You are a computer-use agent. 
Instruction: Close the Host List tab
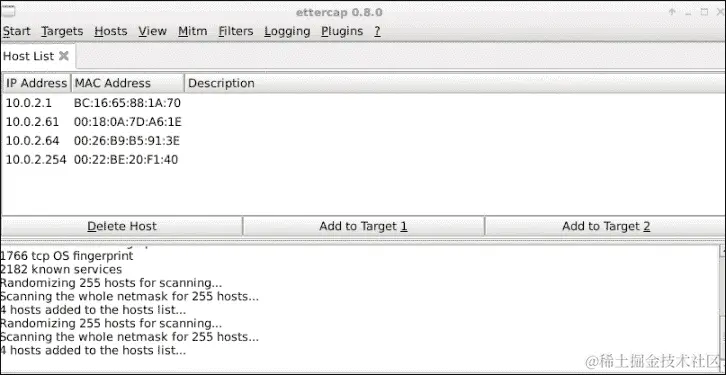64,56
